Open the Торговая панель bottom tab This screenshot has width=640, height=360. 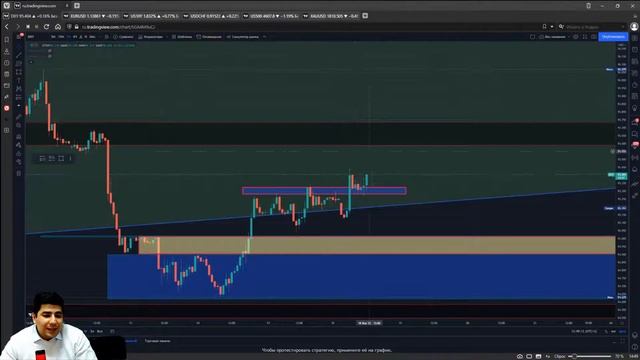tap(158, 341)
